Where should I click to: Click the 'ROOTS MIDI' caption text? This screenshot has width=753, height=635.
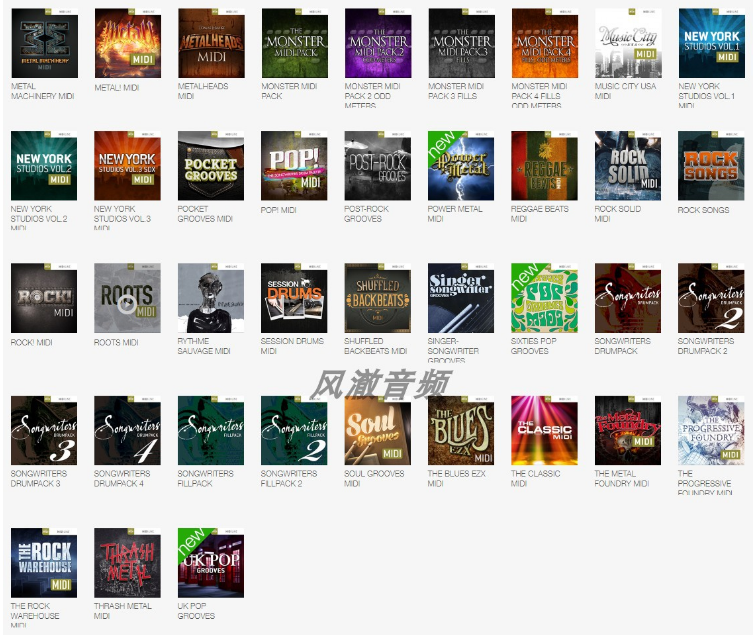click(x=116, y=342)
